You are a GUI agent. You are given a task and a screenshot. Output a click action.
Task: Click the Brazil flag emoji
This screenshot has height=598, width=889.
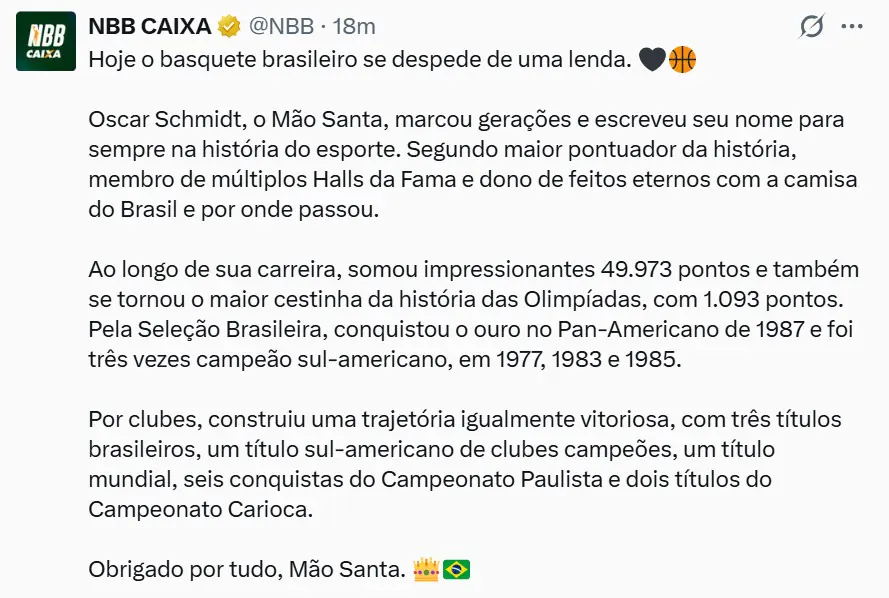point(456,570)
